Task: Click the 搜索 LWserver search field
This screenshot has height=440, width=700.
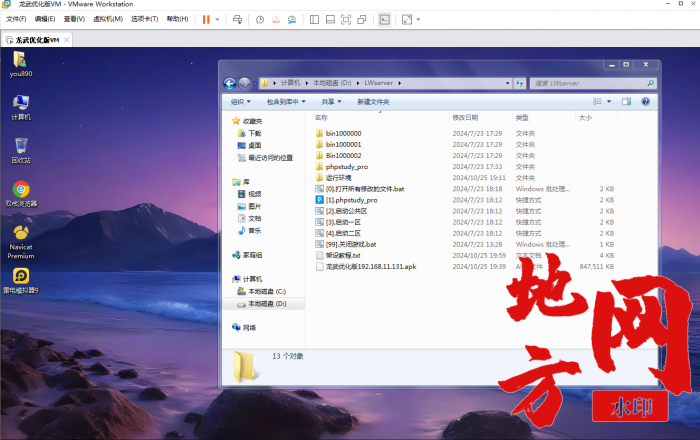Action: (593, 83)
